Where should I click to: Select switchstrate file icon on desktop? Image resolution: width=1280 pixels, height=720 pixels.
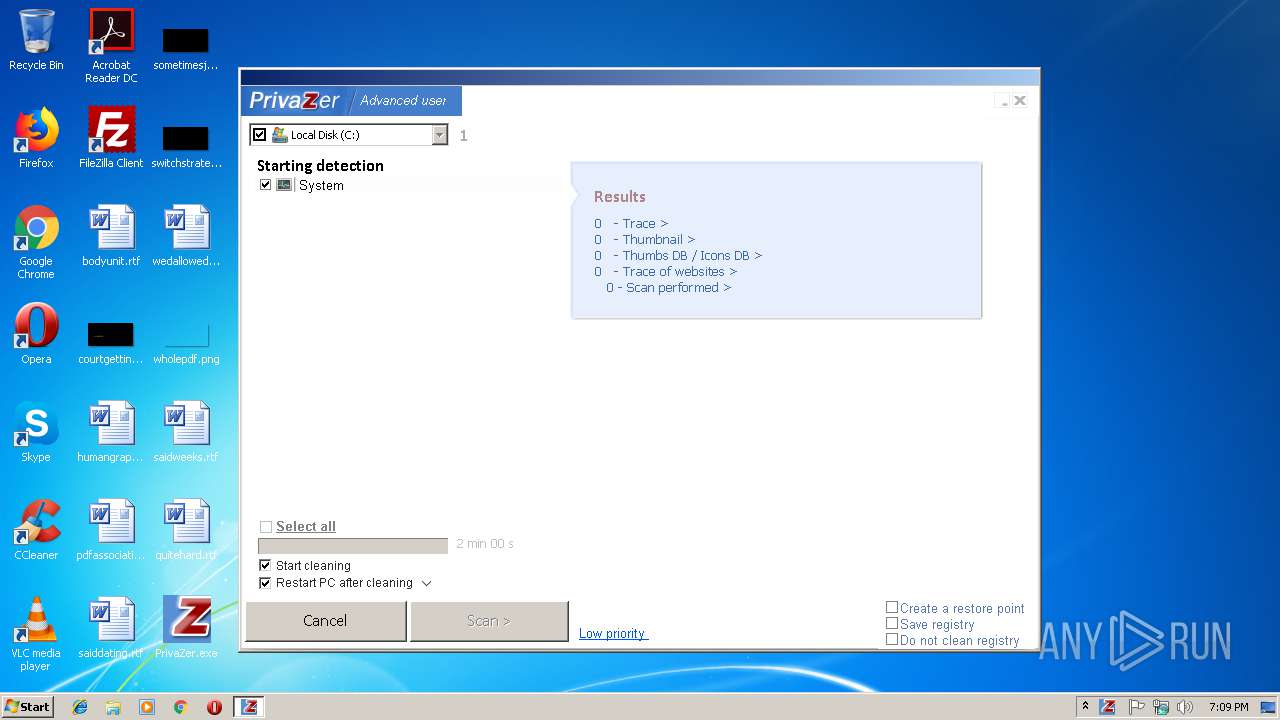pos(186,146)
